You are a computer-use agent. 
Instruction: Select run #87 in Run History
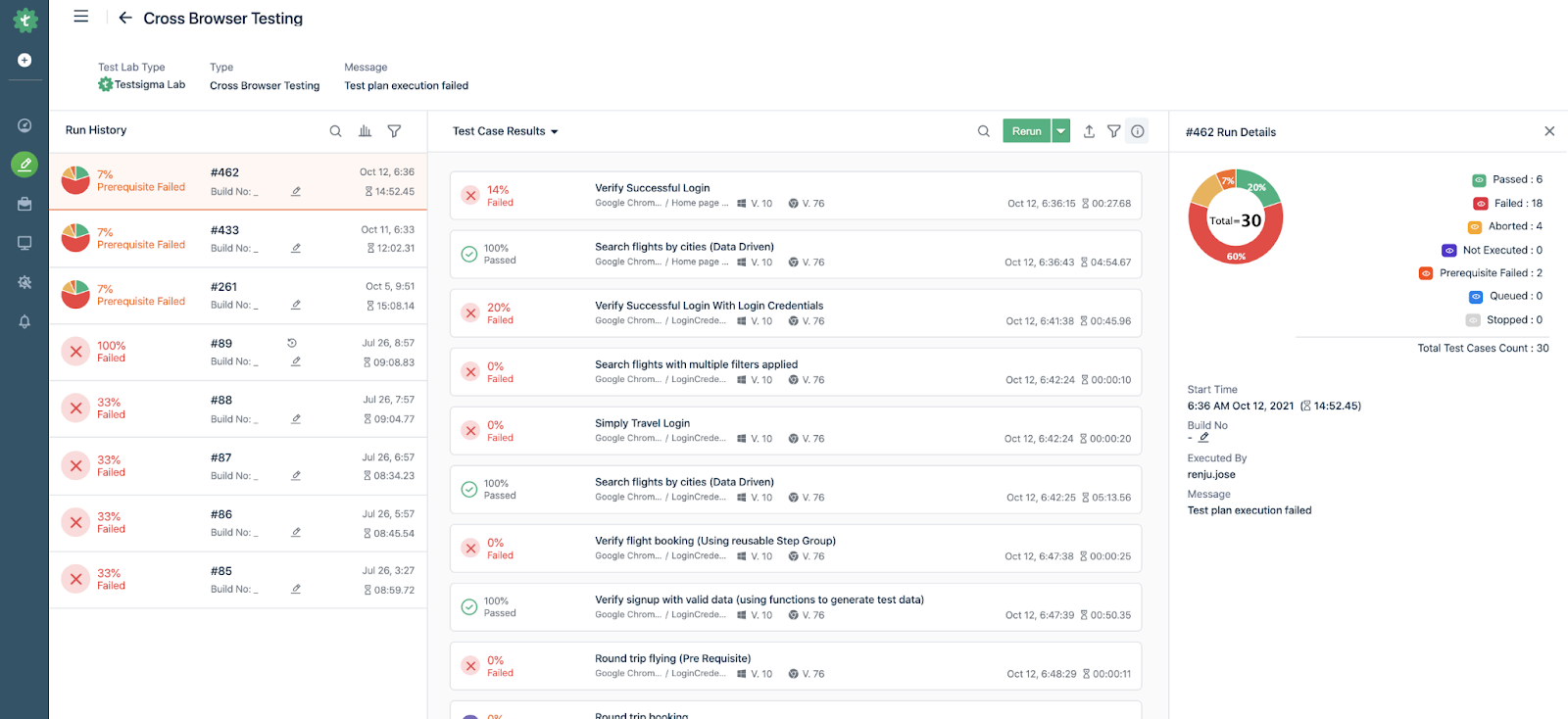tap(238, 466)
